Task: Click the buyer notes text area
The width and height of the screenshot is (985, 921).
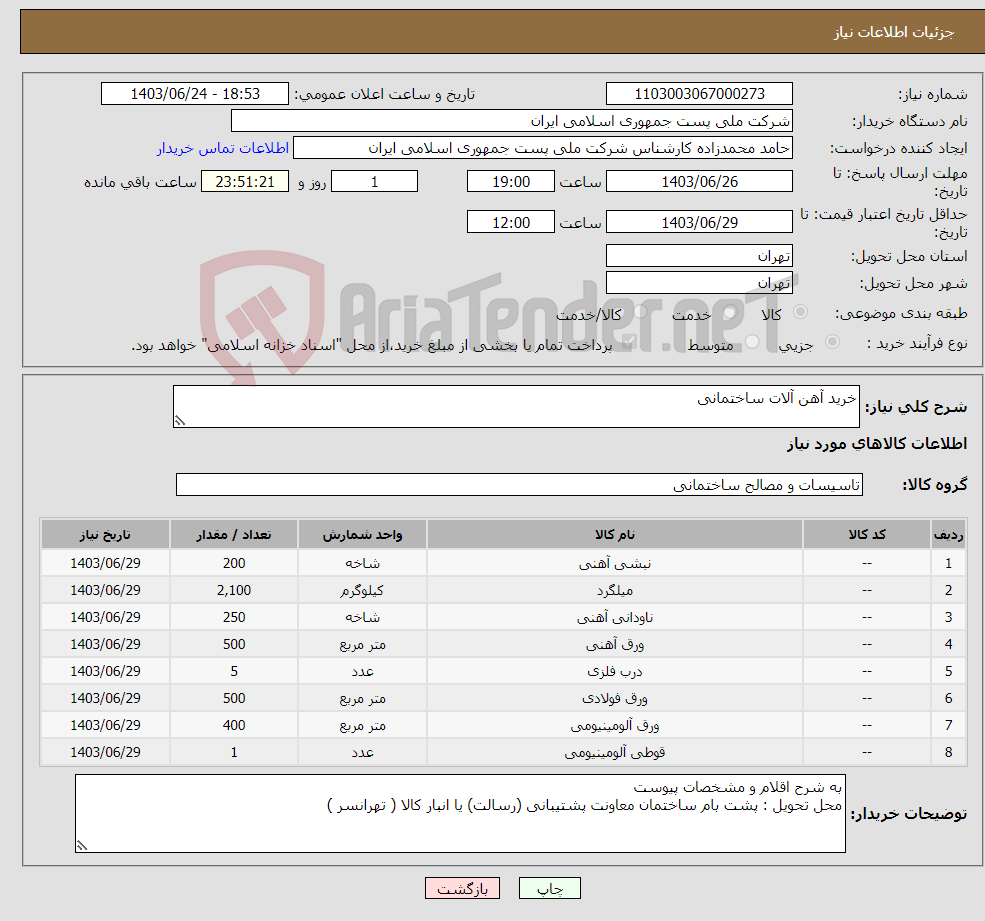Action: tap(460, 813)
